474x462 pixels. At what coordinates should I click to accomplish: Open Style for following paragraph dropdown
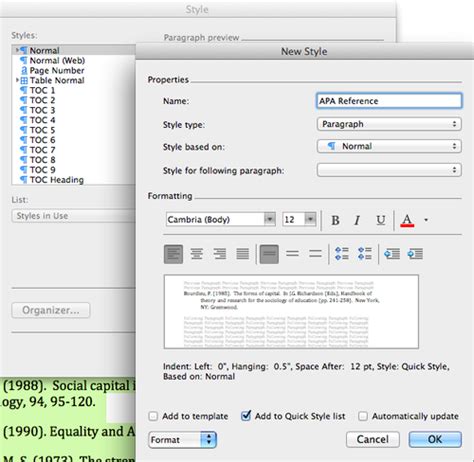click(x=389, y=170)
